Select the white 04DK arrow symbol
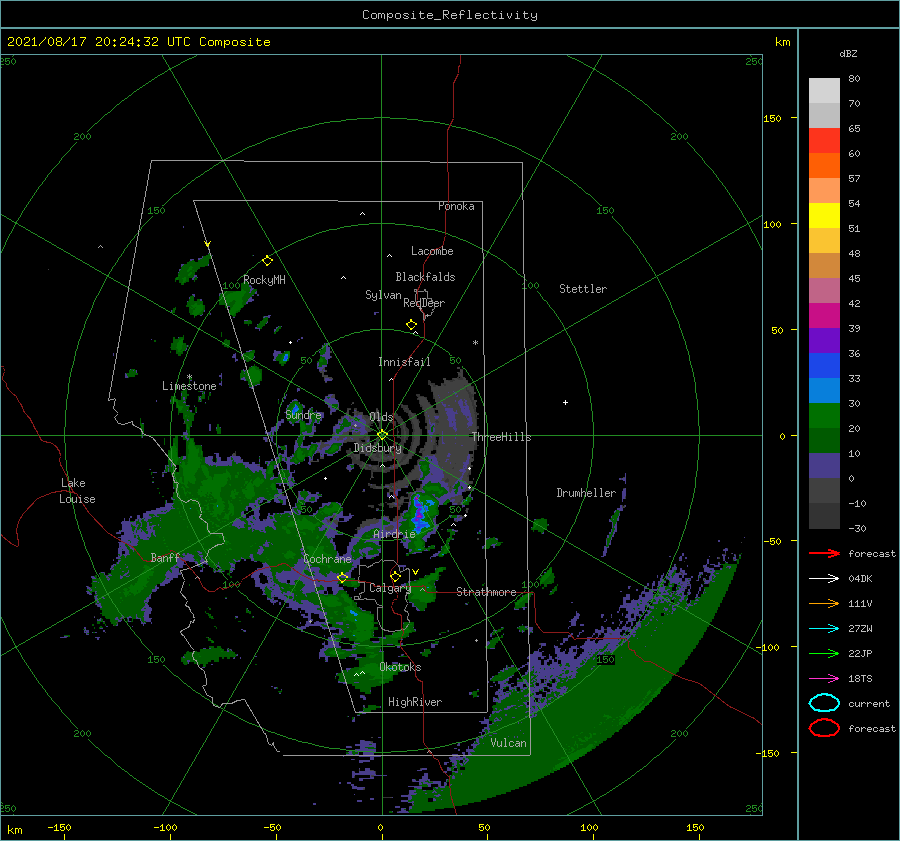900x841 pixels. [824, 579]
